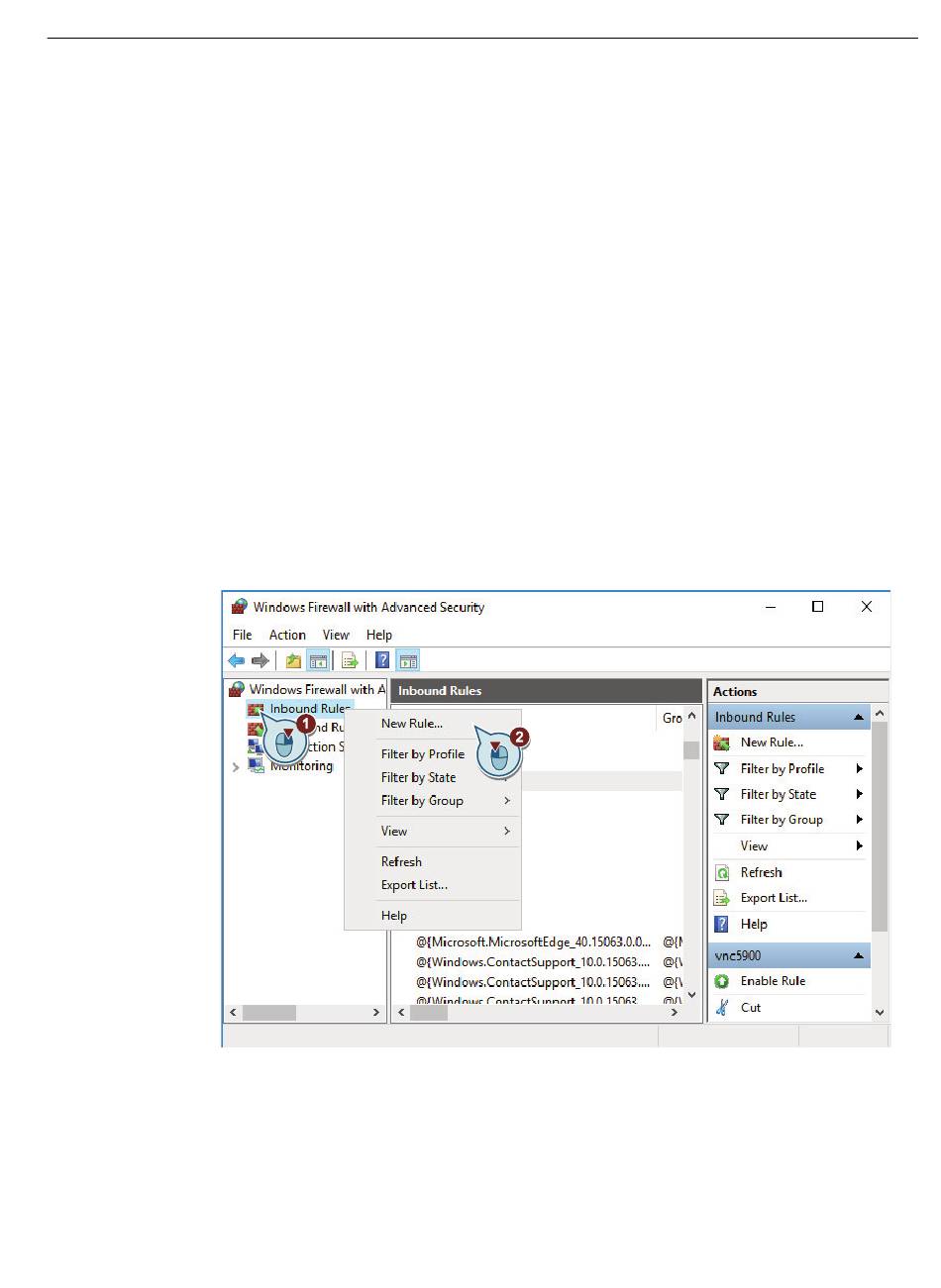Screen dimensions: 941x1288
Task: Collapse the vnc5900 actions section
Action: (859, 955)
